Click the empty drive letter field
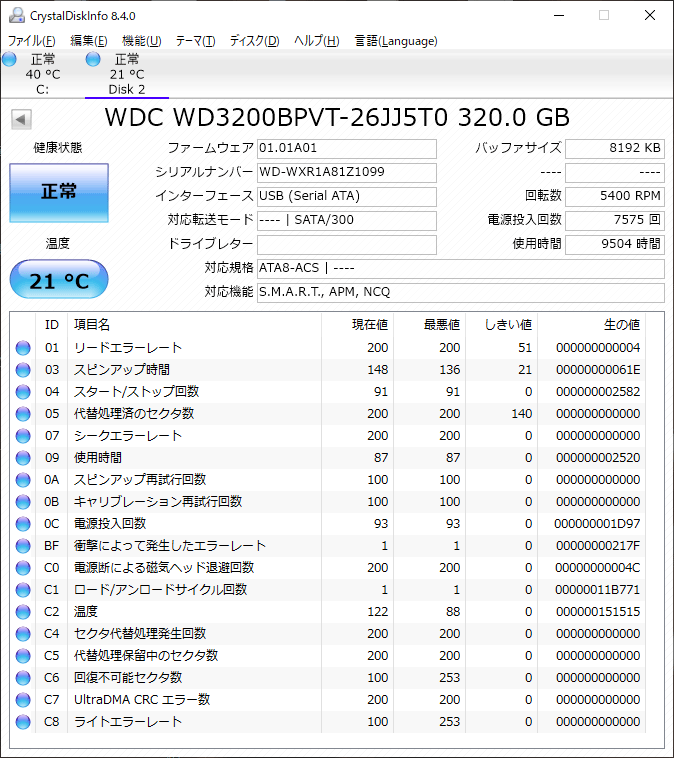 [347, 244]
